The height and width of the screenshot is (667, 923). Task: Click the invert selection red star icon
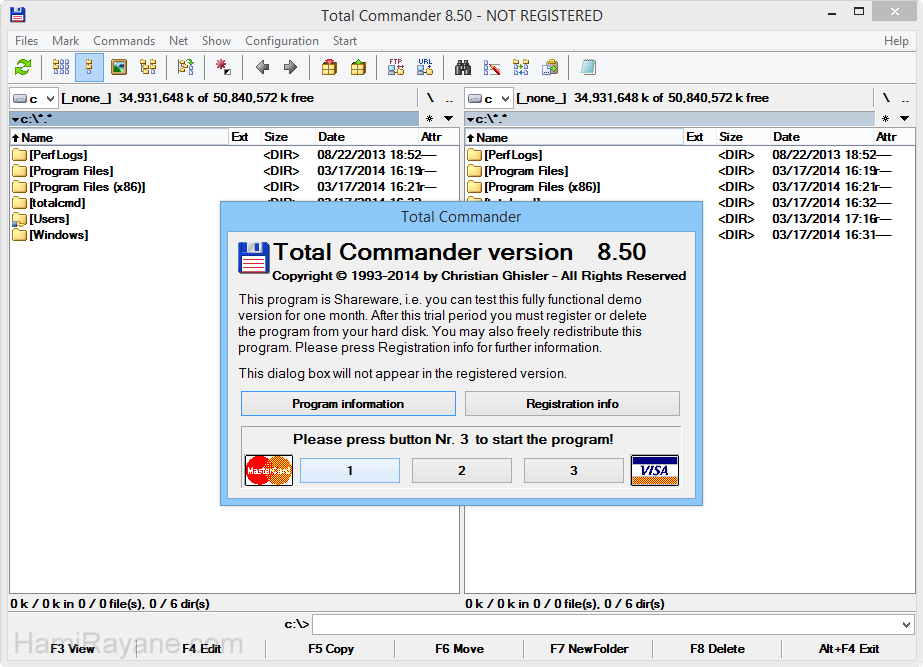223,67
